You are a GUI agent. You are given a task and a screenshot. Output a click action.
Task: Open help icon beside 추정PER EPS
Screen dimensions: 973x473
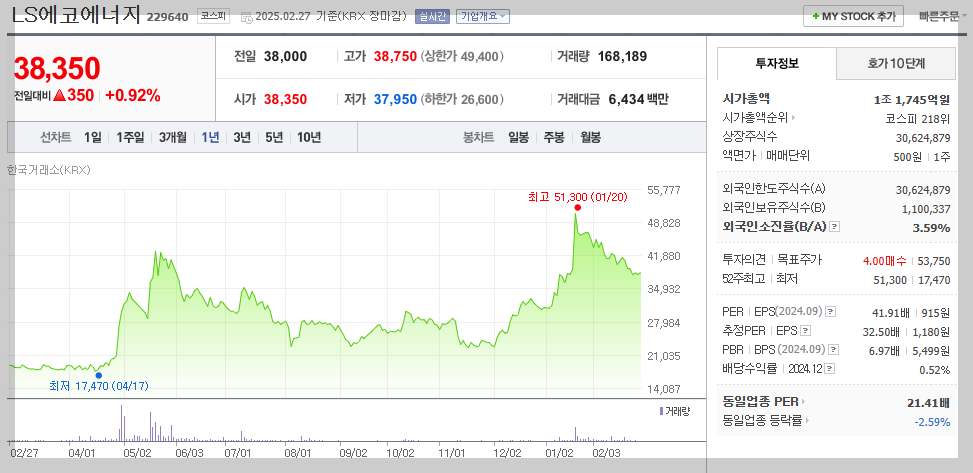pos(805,331)
